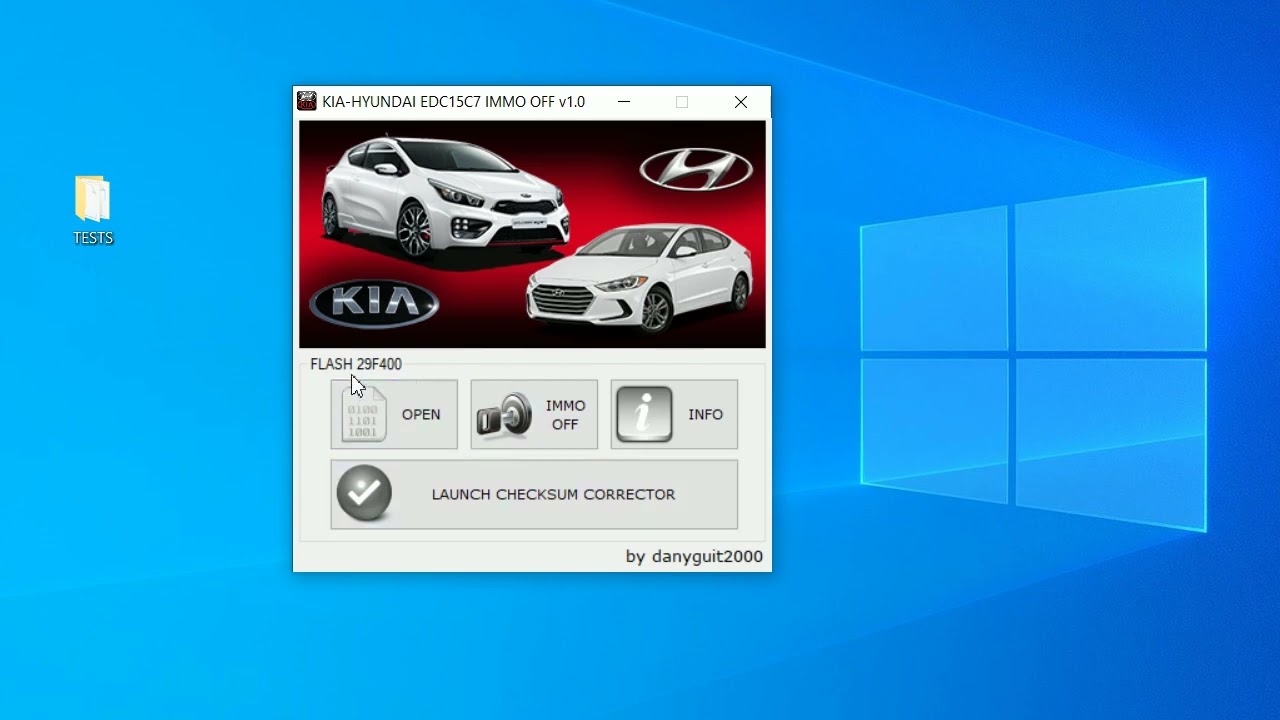Click the key and lock immobilizer icon
The height and width of the screenshot is (720, 1280).
coord(504,415)
